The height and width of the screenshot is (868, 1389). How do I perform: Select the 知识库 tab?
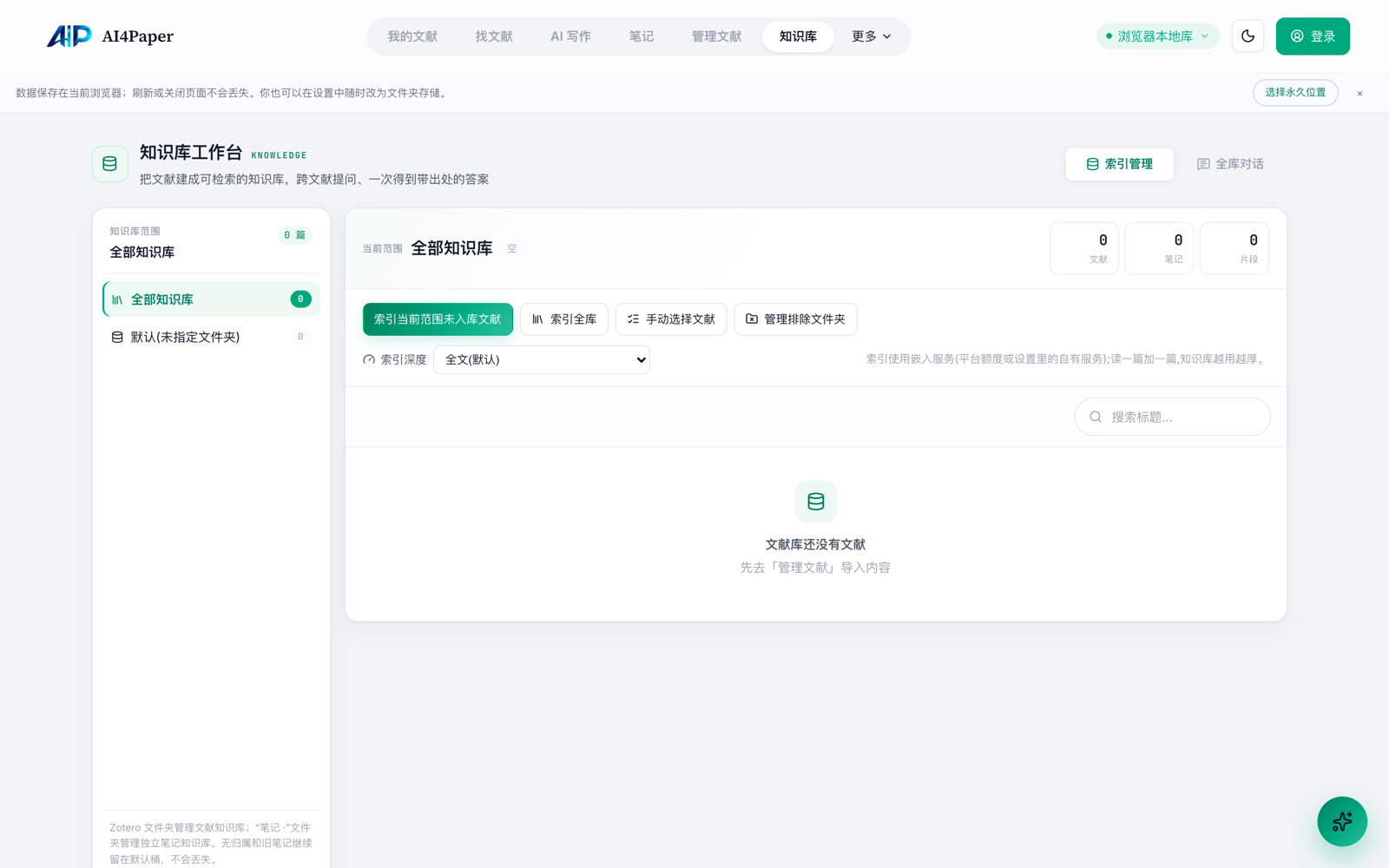coord(798,36)
